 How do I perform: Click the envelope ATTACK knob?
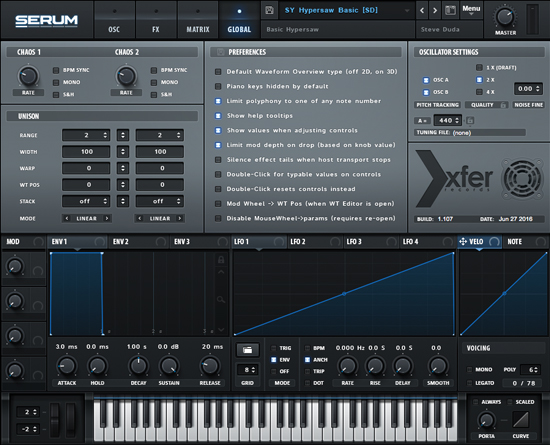pyautogui.click(x=67, y=366)
